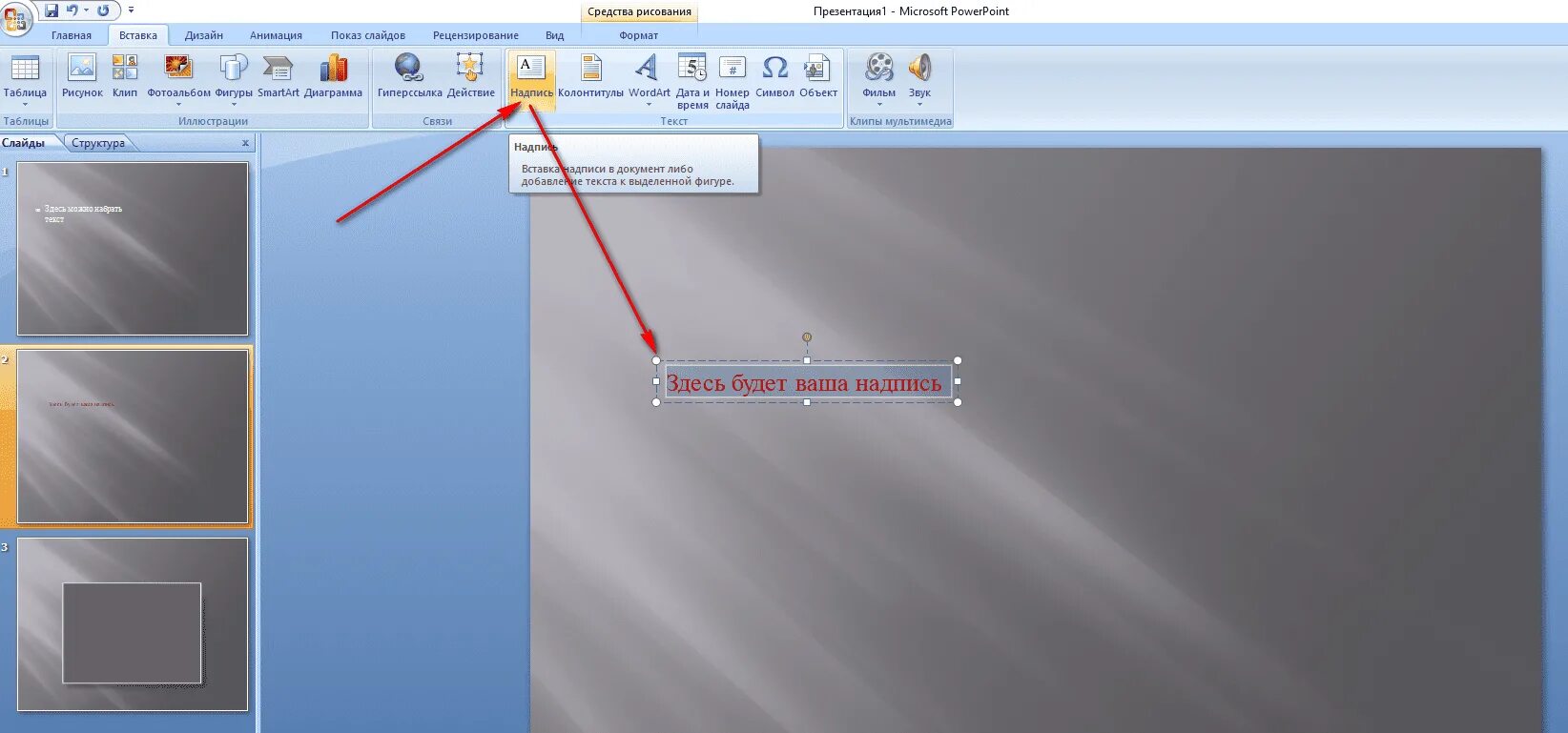Create a photo album with Фотоальбом

point(178,80)
